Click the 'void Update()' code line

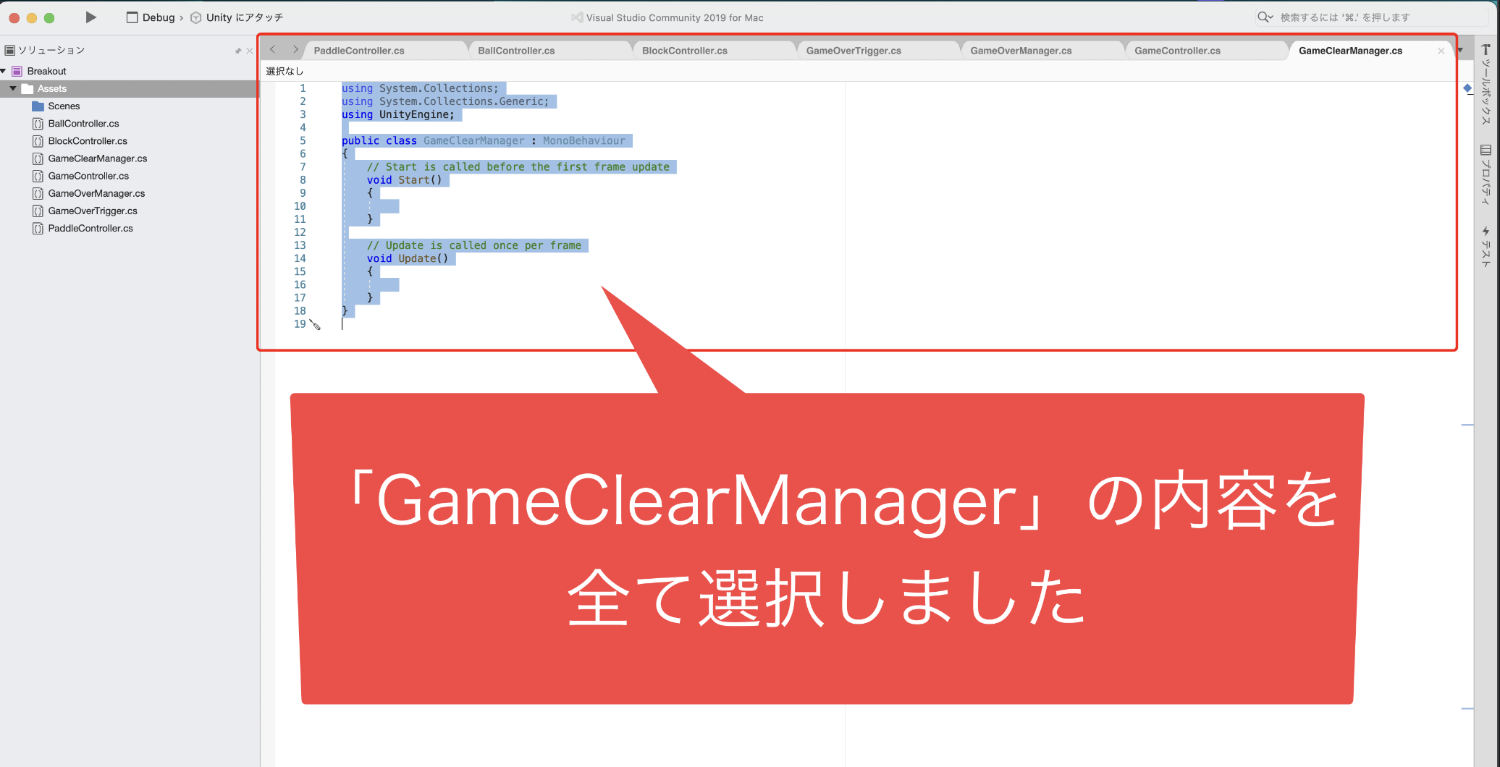point(407,258)
